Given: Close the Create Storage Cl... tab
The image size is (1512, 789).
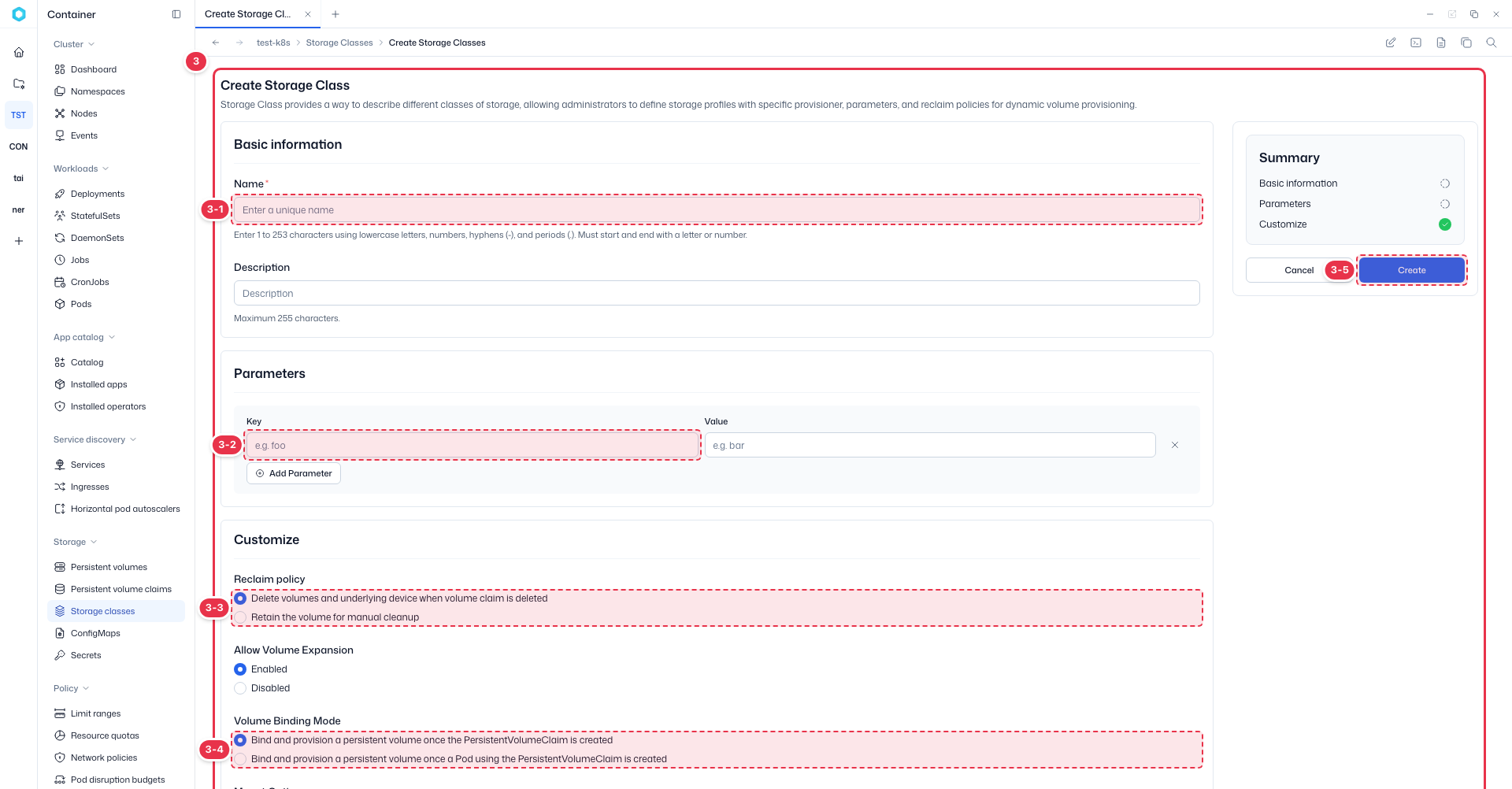Looking at the screenshot, I should (x=308, y=14).
